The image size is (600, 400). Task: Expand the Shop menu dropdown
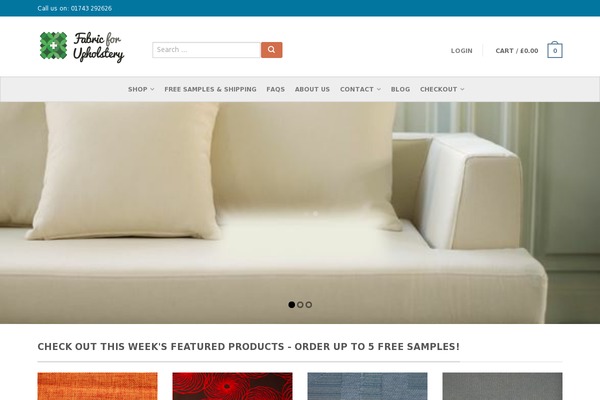pyautogui.click(x=141, y=89)
